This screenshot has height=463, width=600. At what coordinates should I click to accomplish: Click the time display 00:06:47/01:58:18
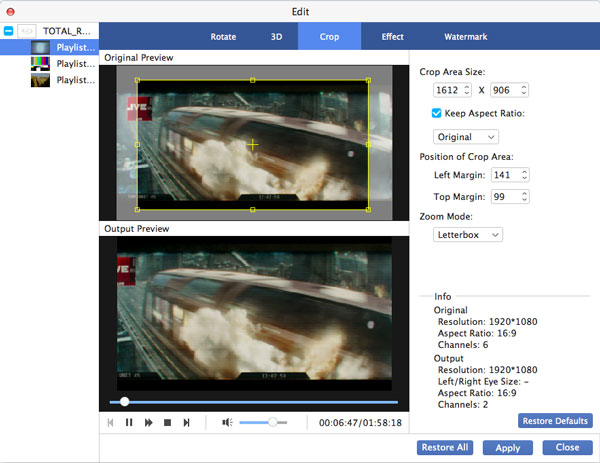click(360, 422)
